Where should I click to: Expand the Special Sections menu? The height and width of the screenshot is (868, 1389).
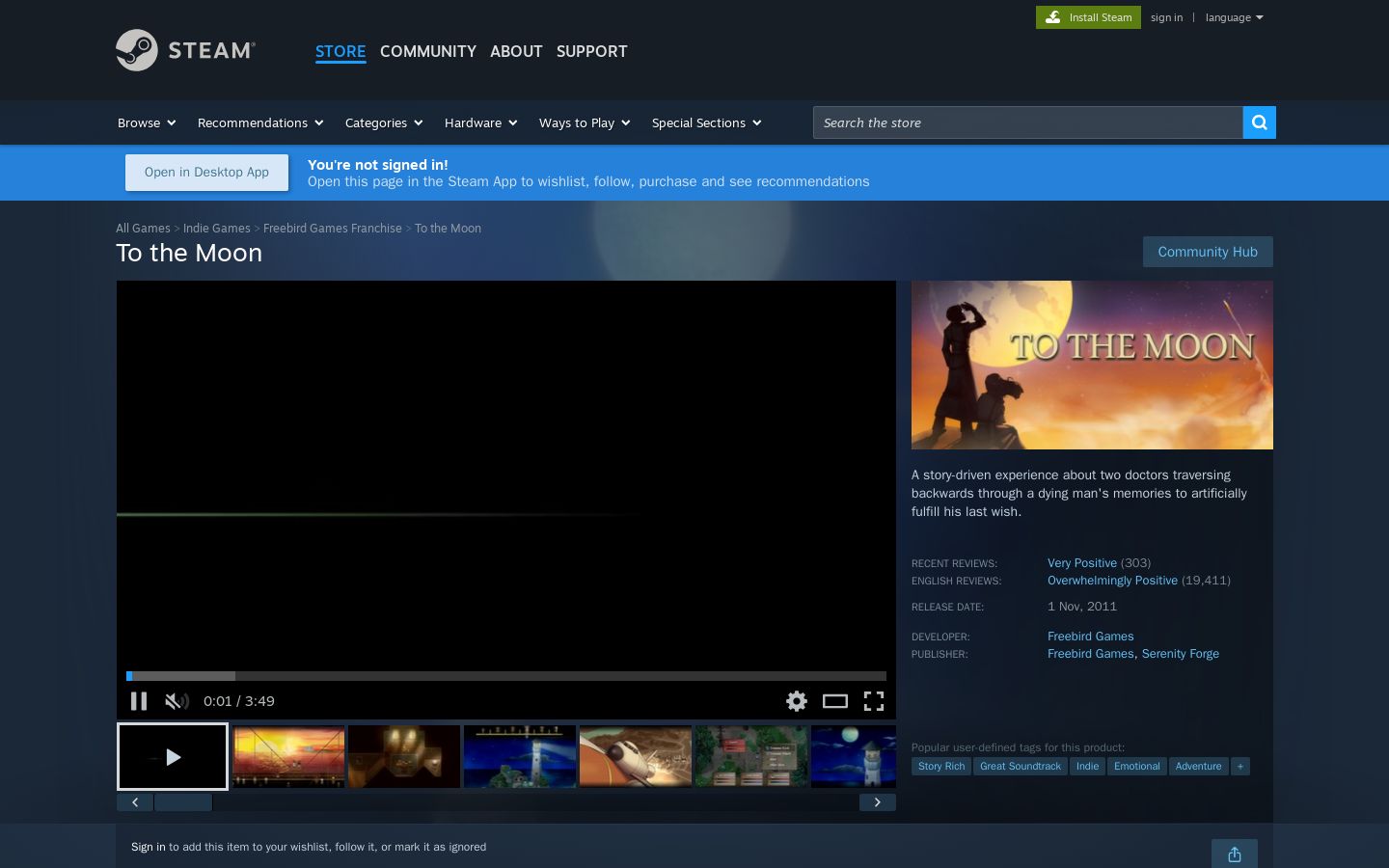point(707,122)
